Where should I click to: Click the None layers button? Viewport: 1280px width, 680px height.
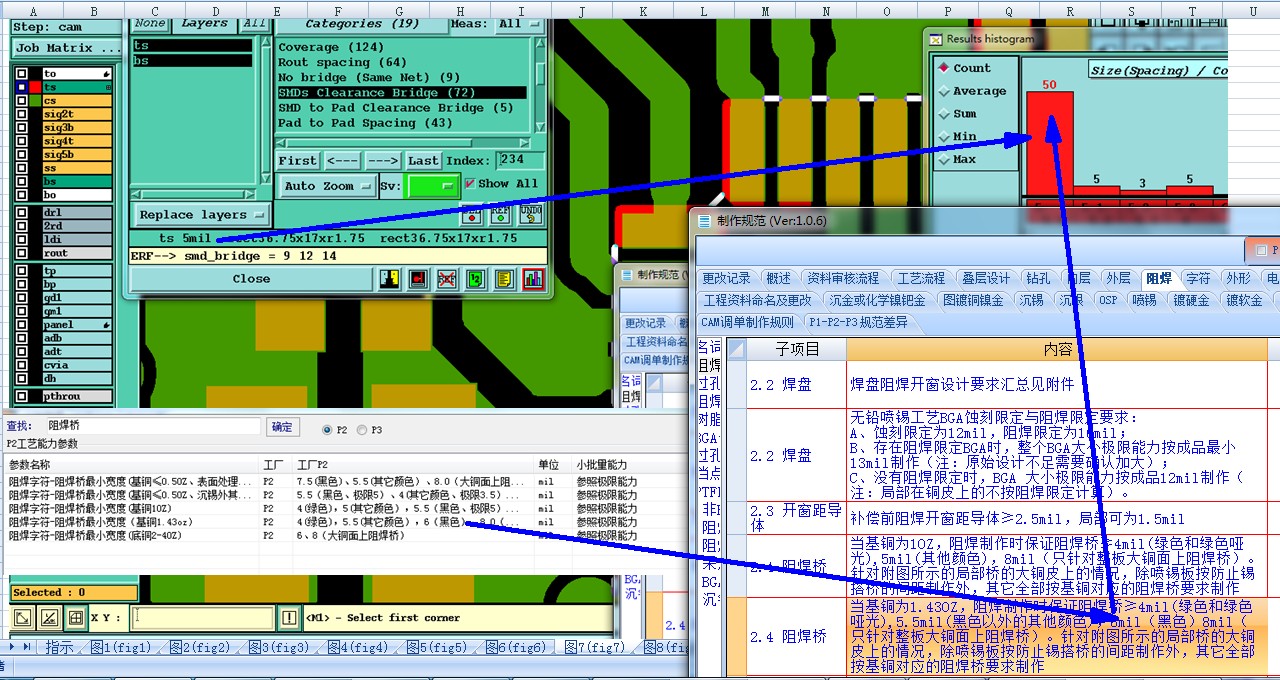(150, 23)
